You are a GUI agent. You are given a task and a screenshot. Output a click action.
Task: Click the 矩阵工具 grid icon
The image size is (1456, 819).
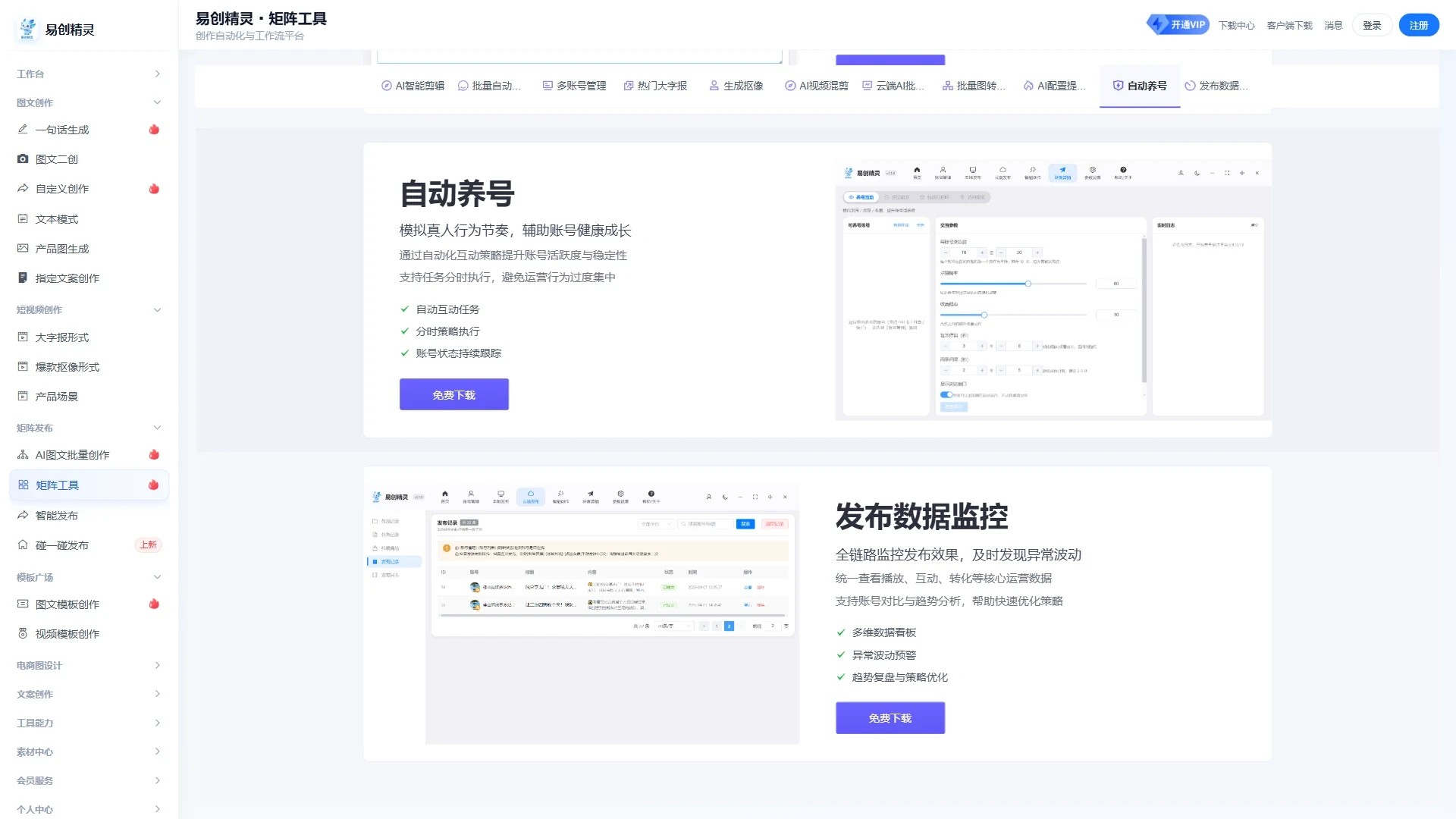point(24,485)
